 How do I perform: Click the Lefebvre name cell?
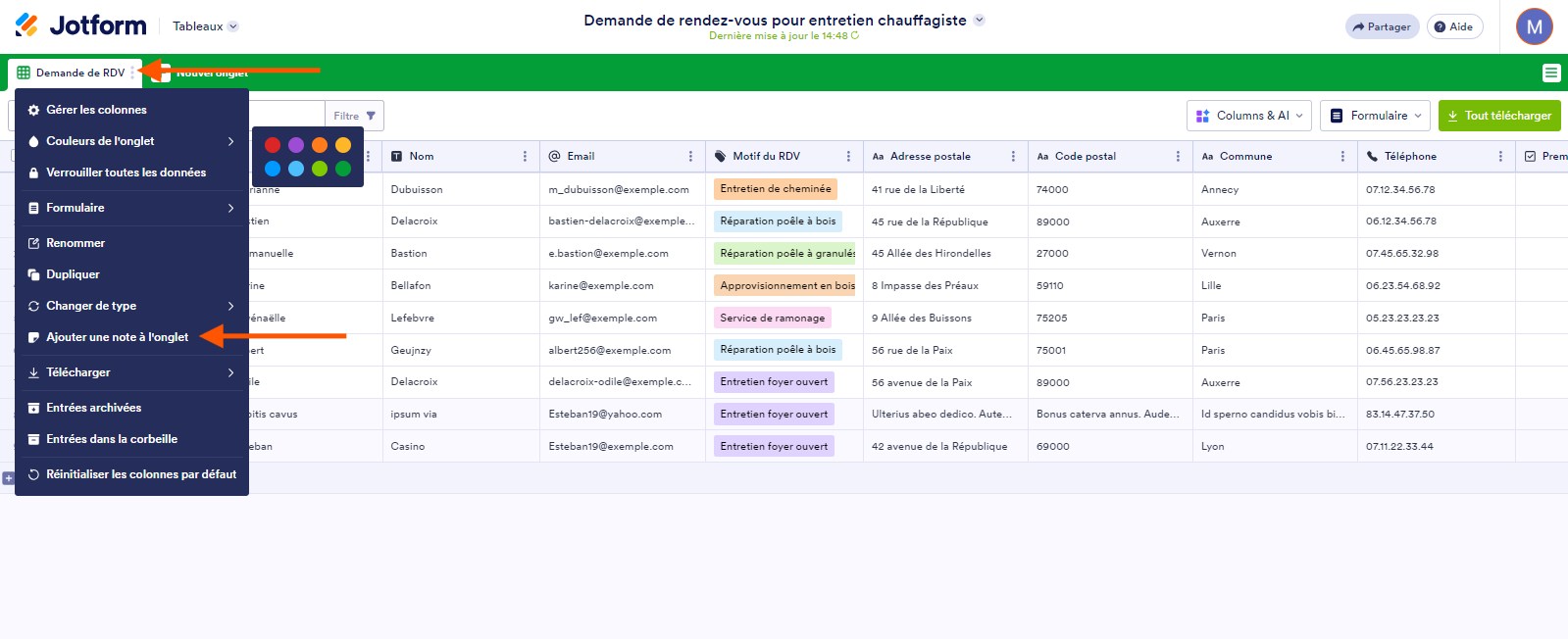461,318
